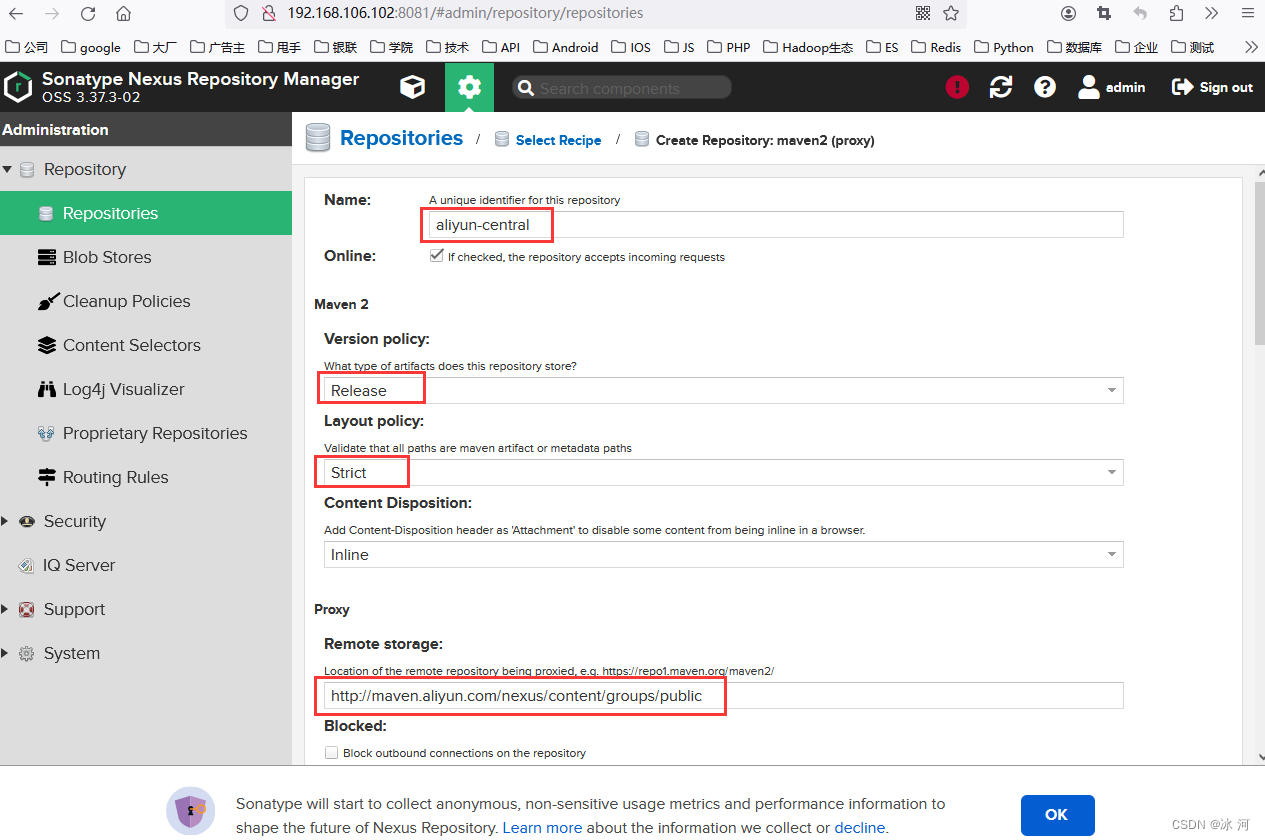This screenshot has height=840, width=1265.
Task: Click the insecure connection lock icon
Action: pos(268,14)
